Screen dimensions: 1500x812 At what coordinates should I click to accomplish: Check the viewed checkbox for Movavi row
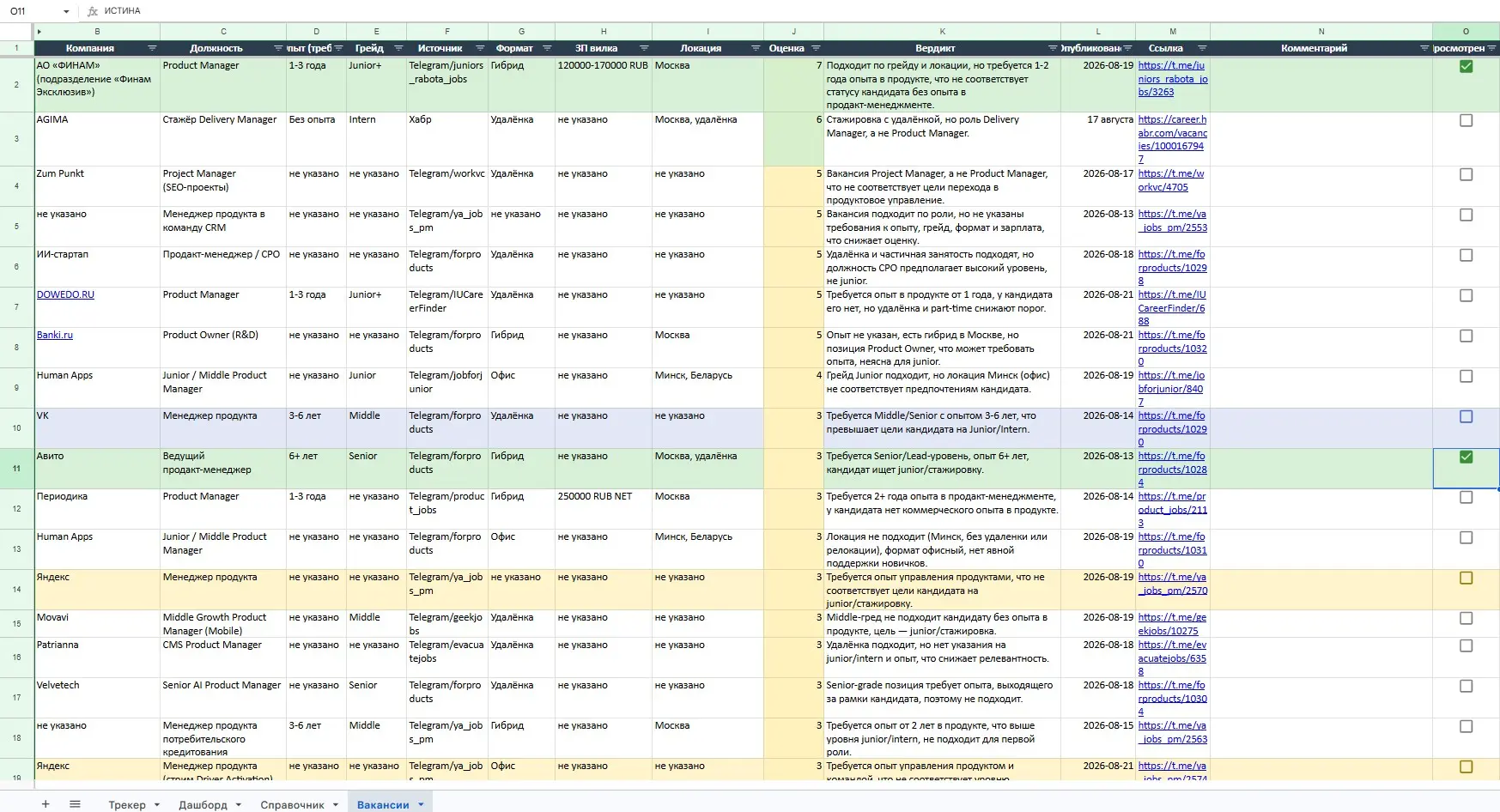[x=1466, y=618]
